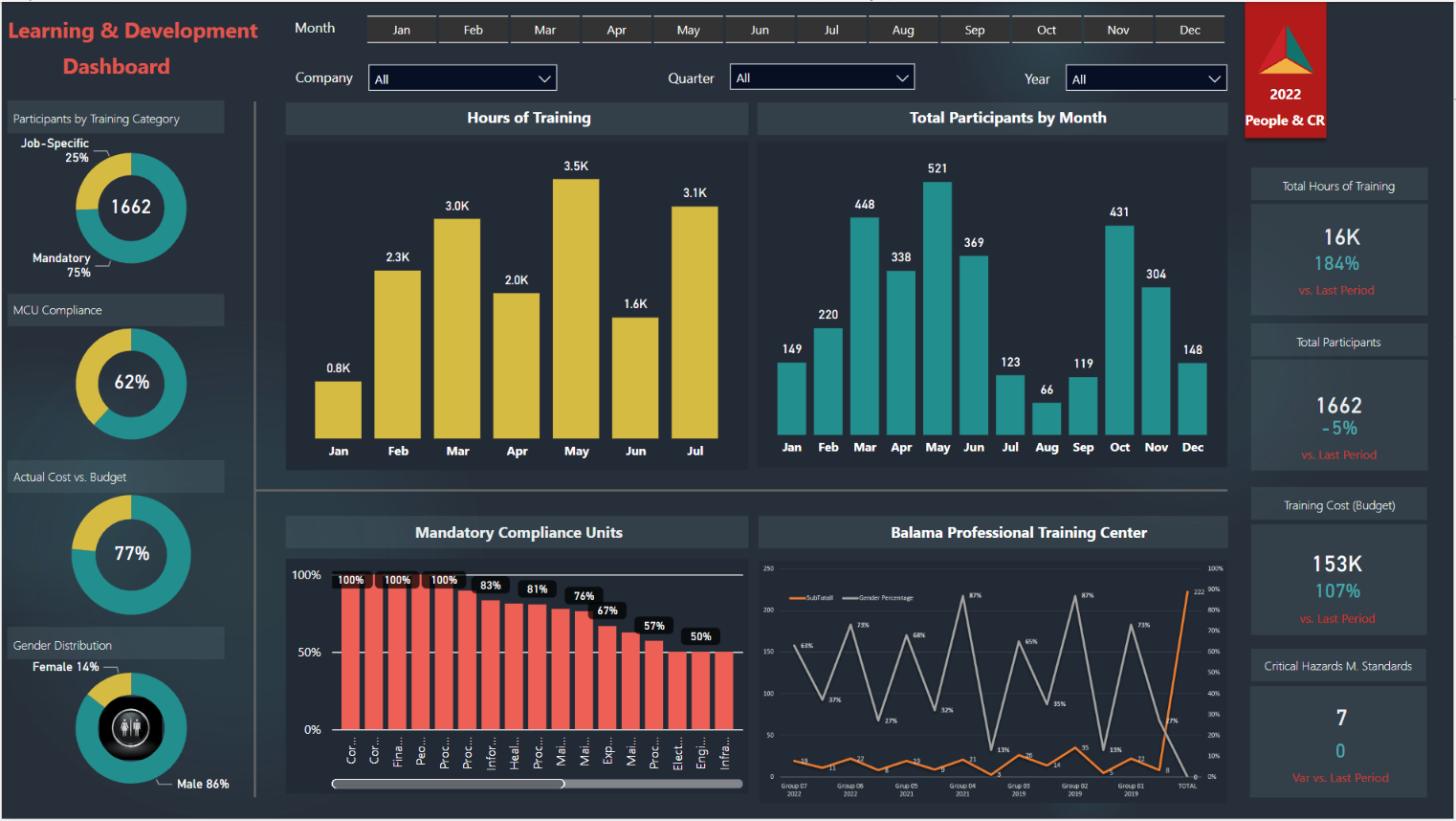Switch to the Sep month tab
Image resolution: width=1456 pixels, height=821 pixels.
[975, 31]
